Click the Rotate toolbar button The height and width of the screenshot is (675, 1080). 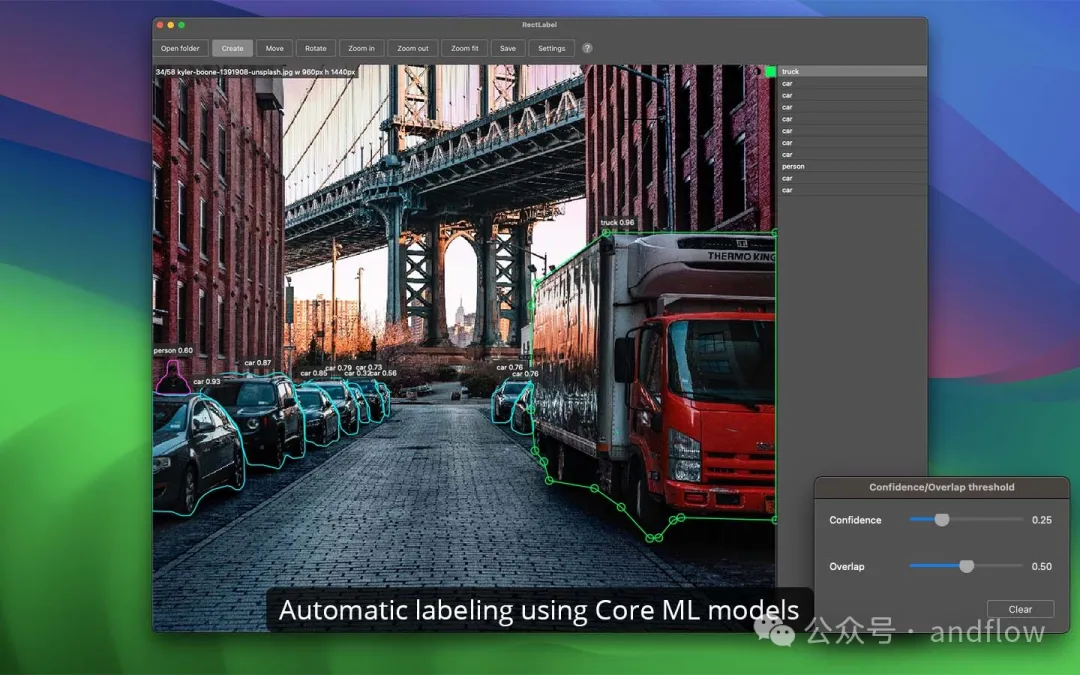(316, 48)
